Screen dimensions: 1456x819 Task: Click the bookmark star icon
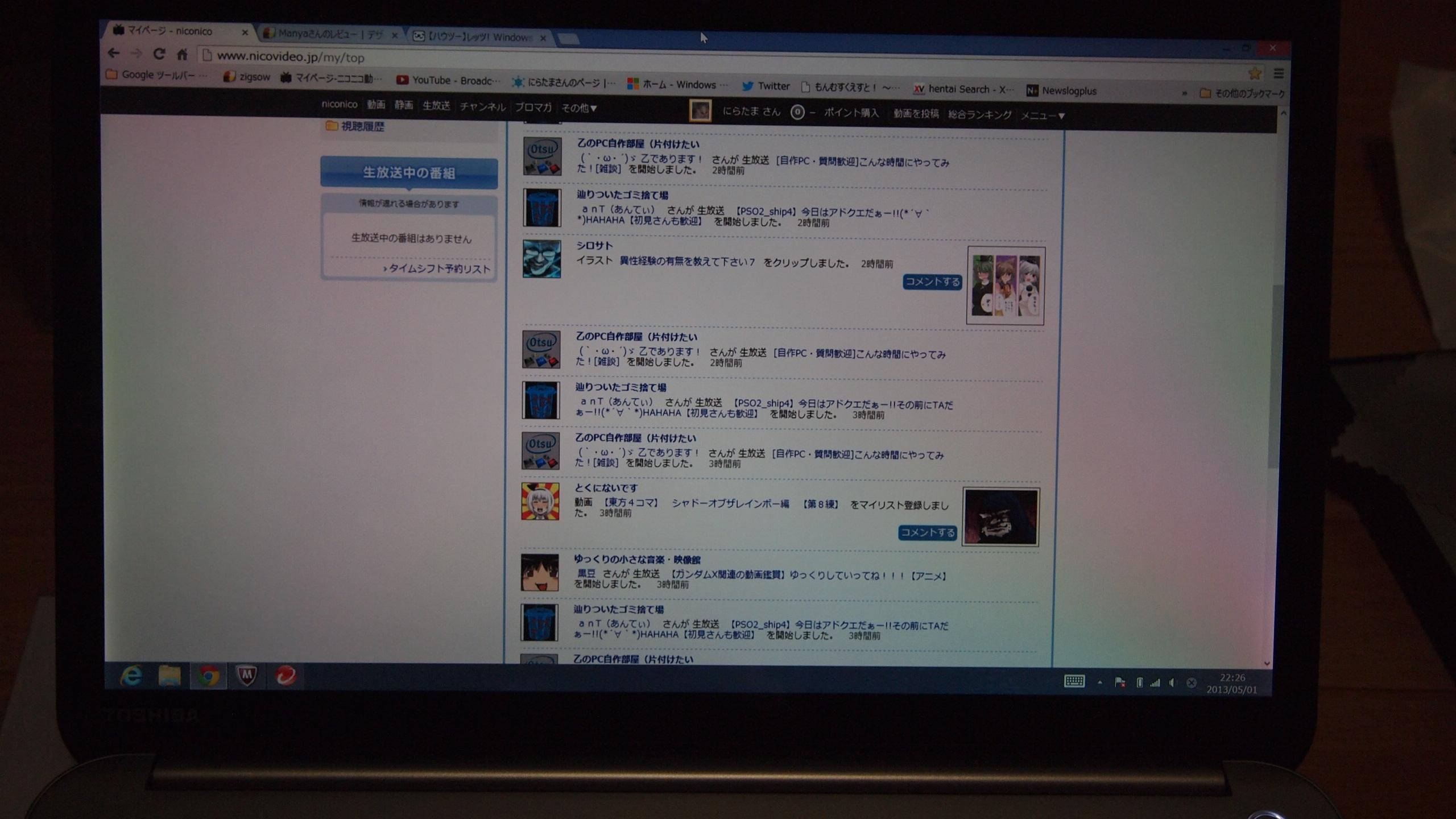(x=1254, y=73)
